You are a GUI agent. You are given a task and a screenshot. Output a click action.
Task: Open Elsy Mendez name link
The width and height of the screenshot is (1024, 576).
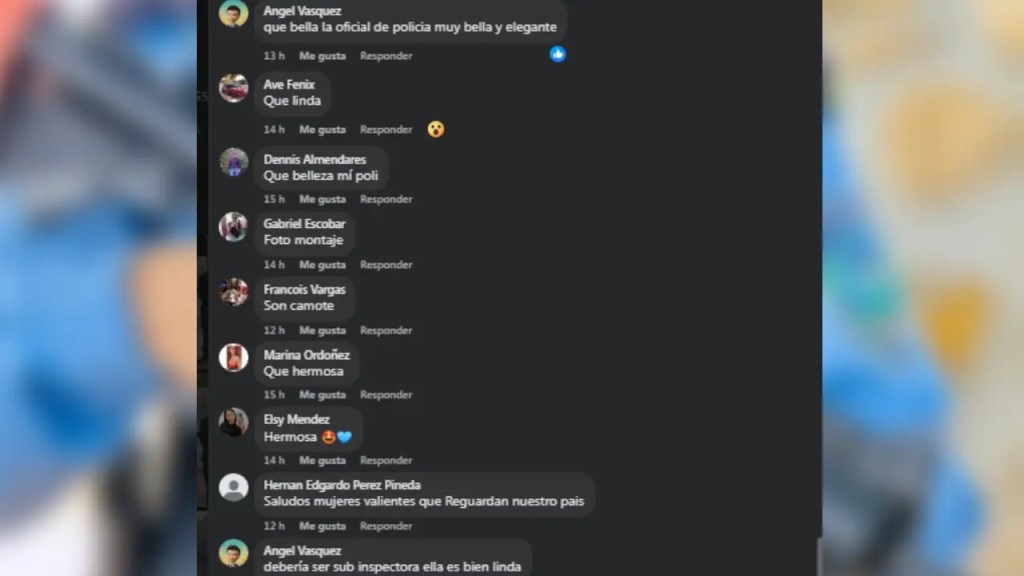(x=296, y=419)
